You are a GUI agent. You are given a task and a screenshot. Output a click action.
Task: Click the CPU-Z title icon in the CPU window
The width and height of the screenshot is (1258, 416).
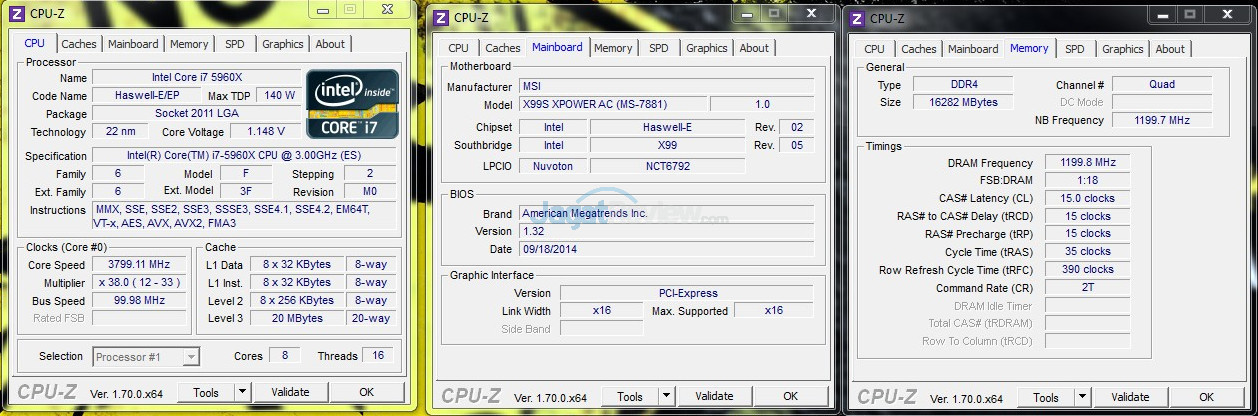click(17, 13)
